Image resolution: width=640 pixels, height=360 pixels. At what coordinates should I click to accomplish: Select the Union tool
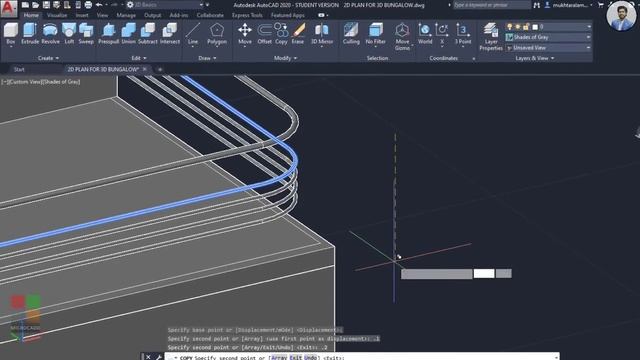129,33
